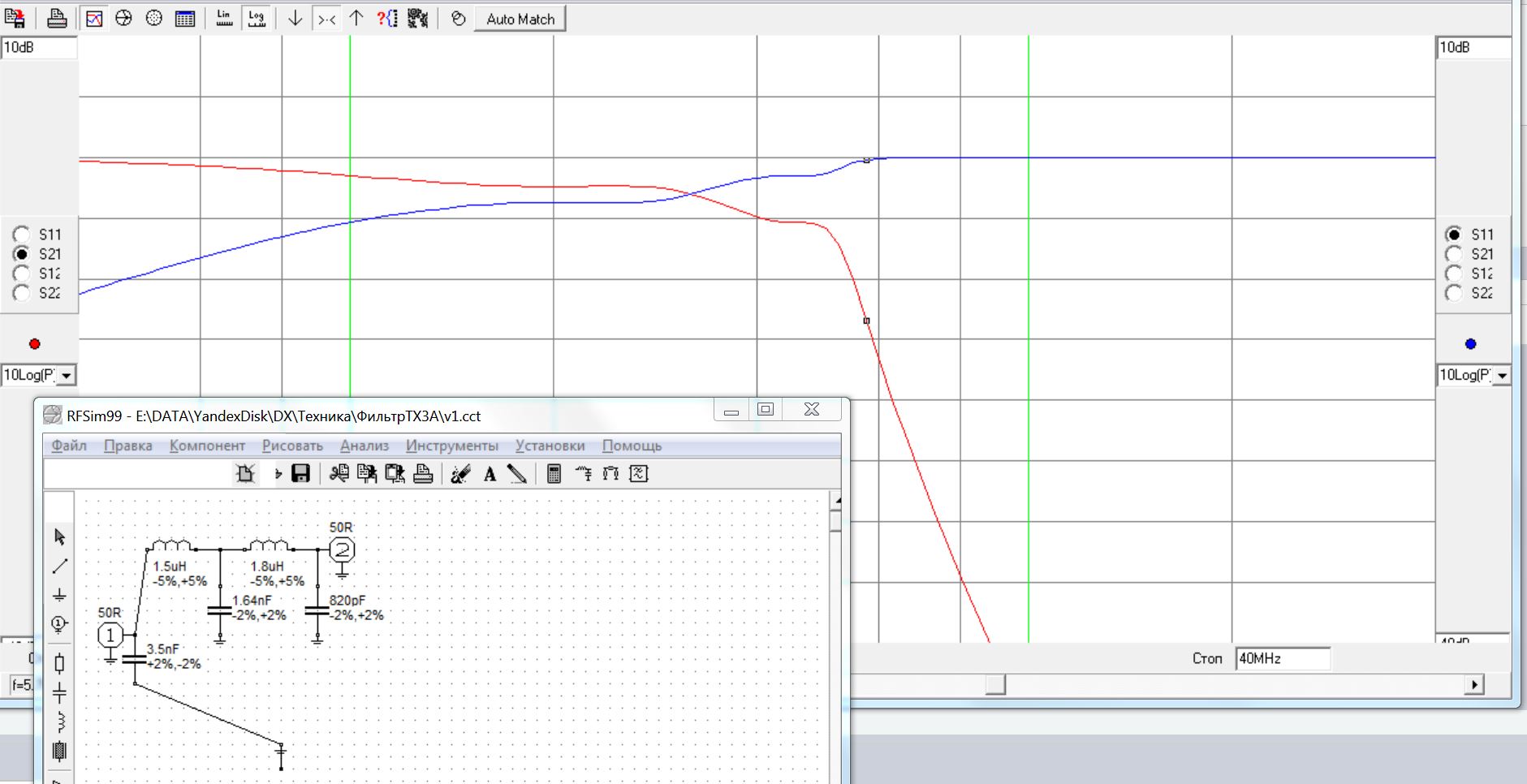Image resolution: width=1527 pixels, height=784 pixels.
Task: Open the red question-mark tolerance icon
Action: 387,19
